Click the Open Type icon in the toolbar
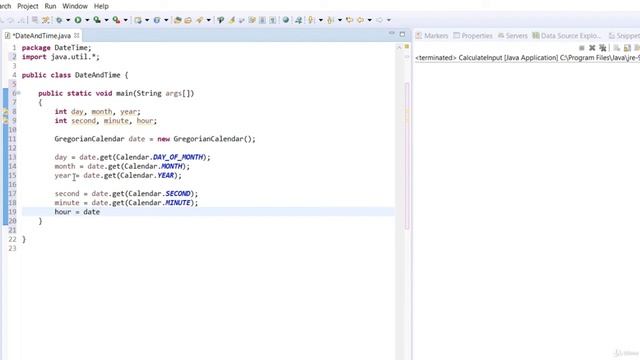The height and width of the screenshot is (360, 640). coord(178,20)
